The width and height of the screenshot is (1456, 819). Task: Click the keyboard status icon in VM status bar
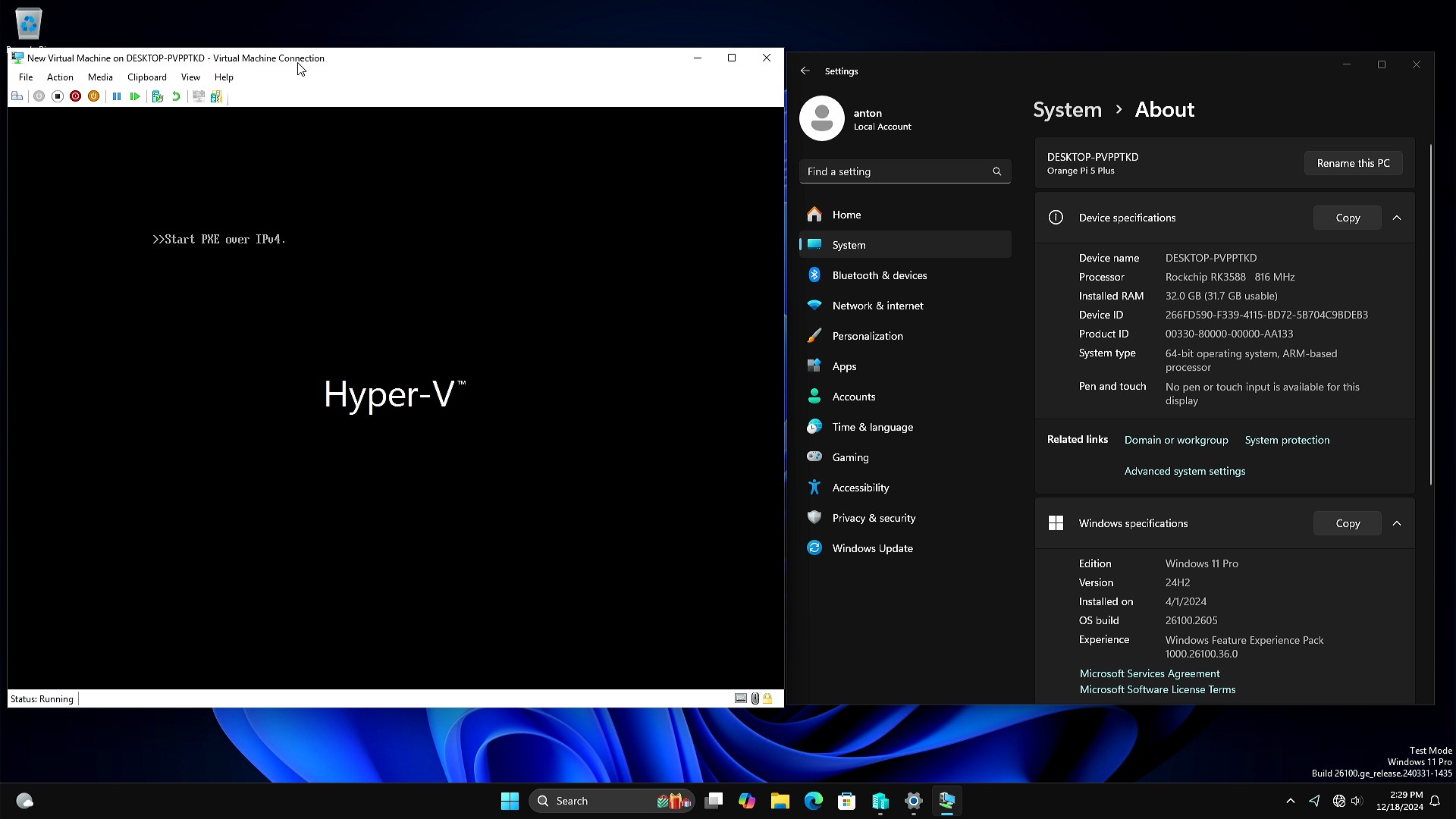741,698
